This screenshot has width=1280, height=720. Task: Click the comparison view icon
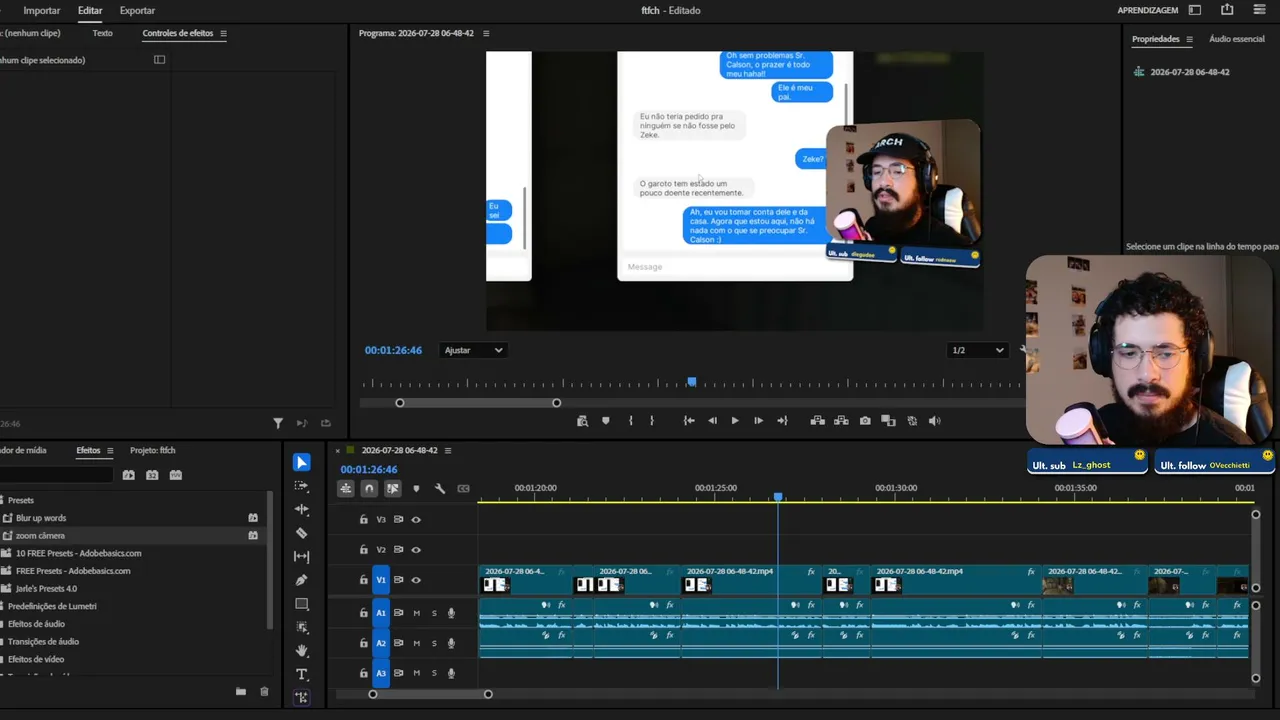click(x=888, y=421)
